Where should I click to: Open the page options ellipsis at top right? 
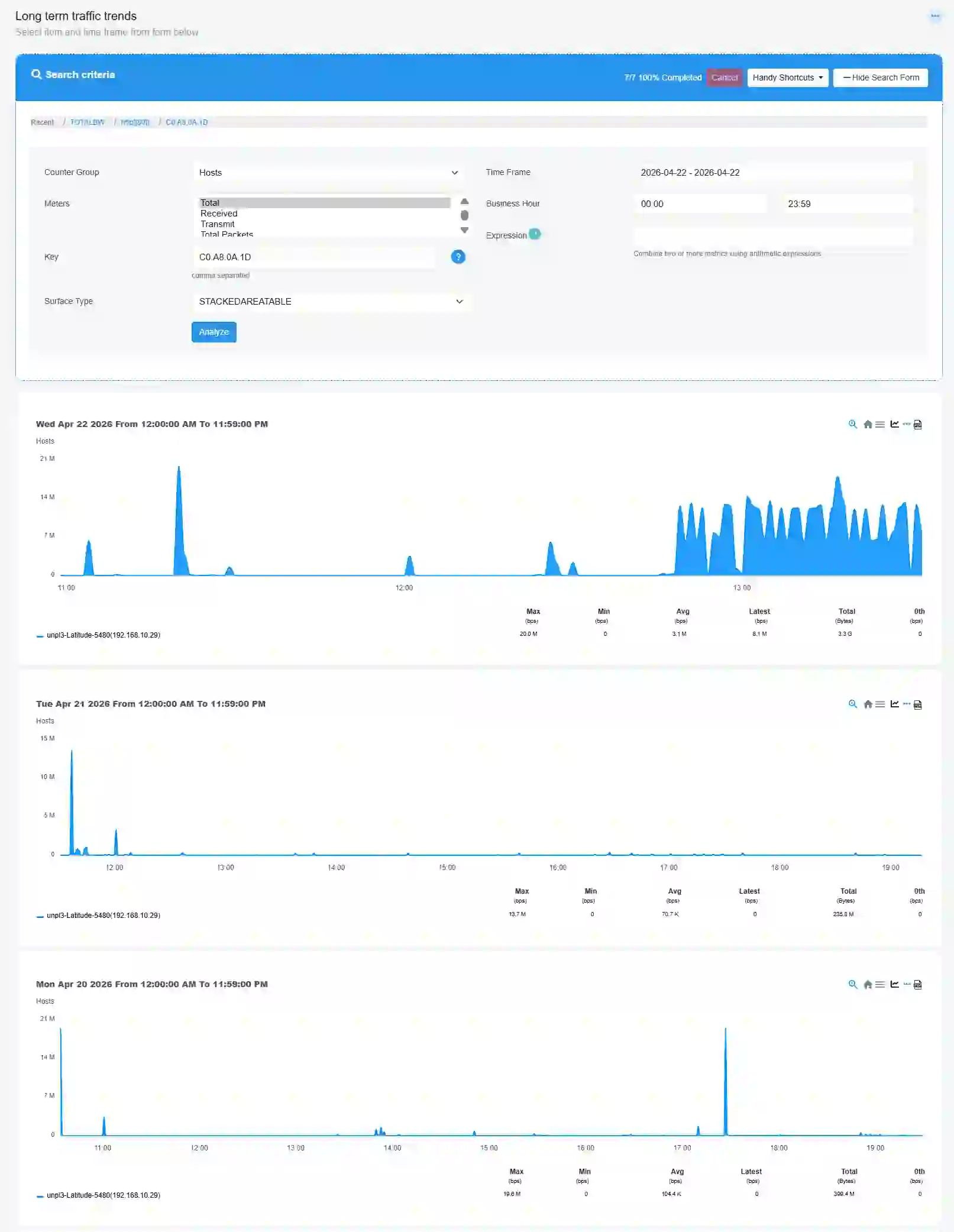point(934,16)
